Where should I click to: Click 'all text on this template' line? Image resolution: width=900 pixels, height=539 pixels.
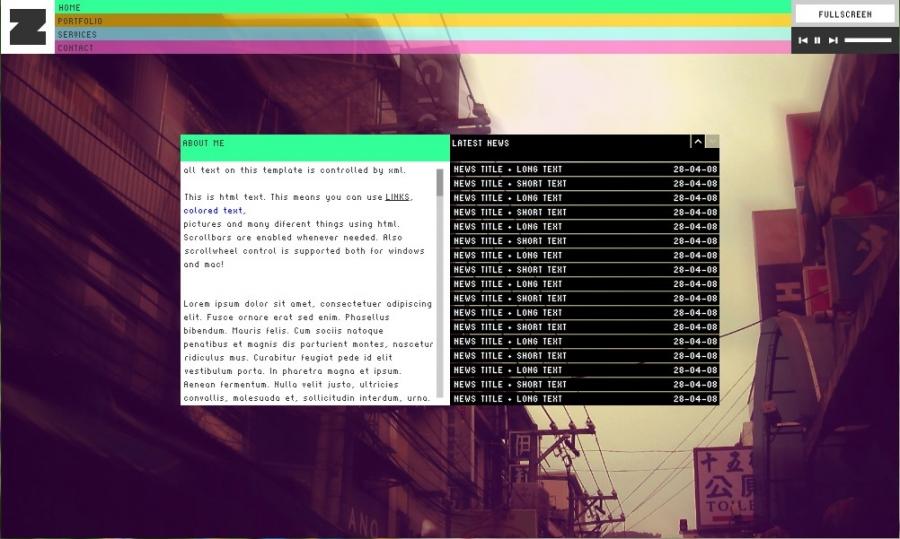tap(294, 170)
